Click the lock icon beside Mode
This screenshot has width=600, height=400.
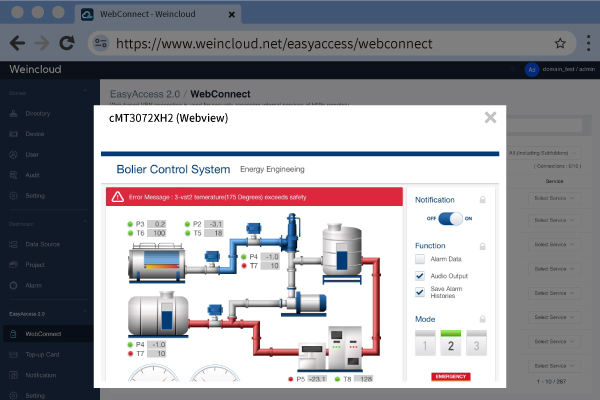pyautogui.click(x=483, y=319)
